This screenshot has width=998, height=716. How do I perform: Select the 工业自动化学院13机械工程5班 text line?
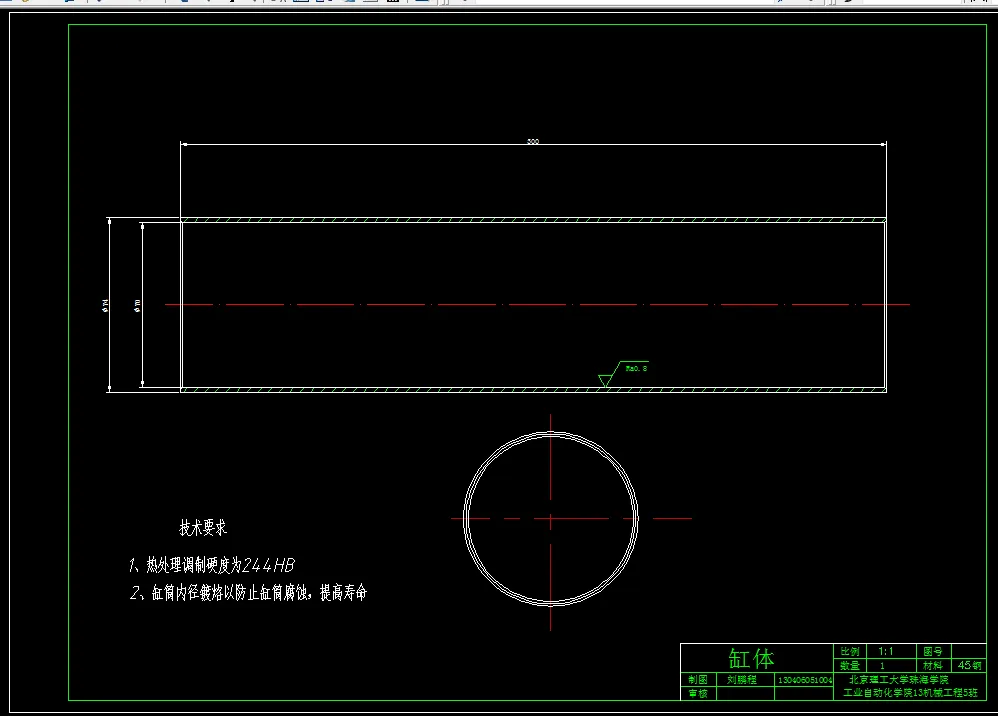click(910, 692)
